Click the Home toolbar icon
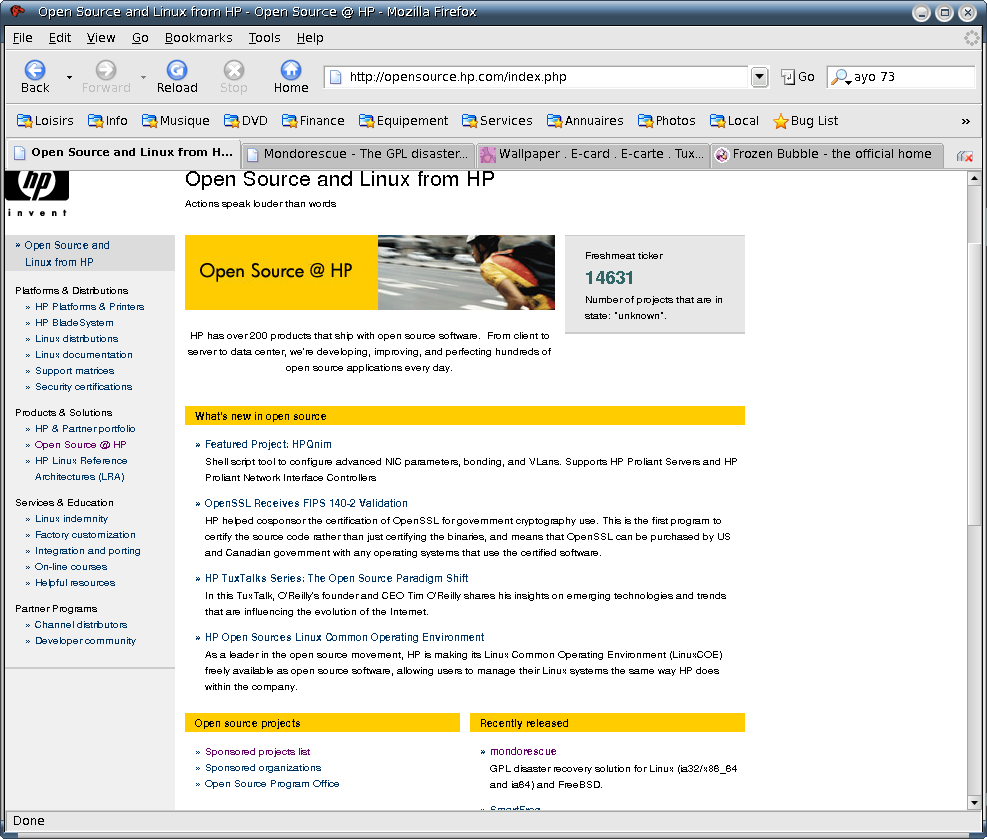 290,70
